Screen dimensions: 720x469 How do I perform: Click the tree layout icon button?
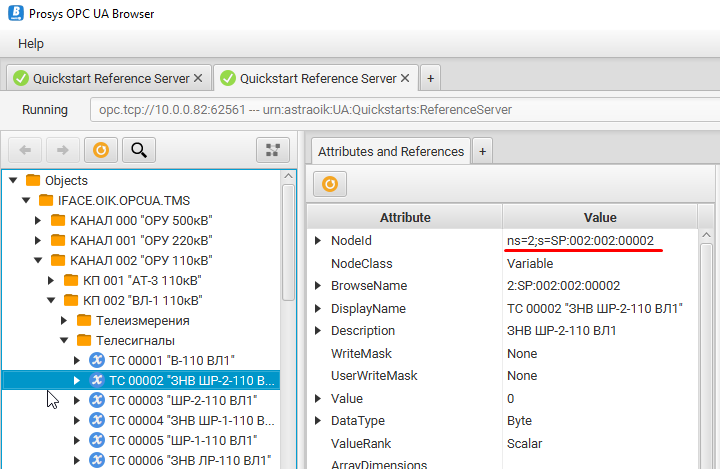coord(271,150)
